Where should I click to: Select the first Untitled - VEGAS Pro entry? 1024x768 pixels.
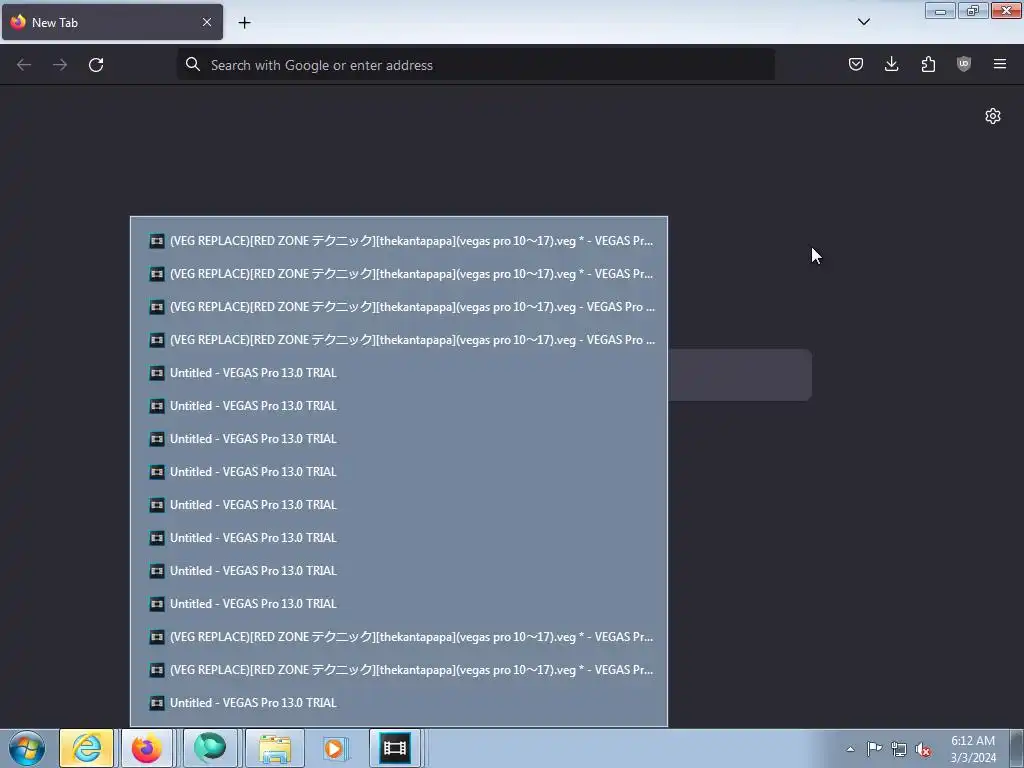(x=399, y=373)
